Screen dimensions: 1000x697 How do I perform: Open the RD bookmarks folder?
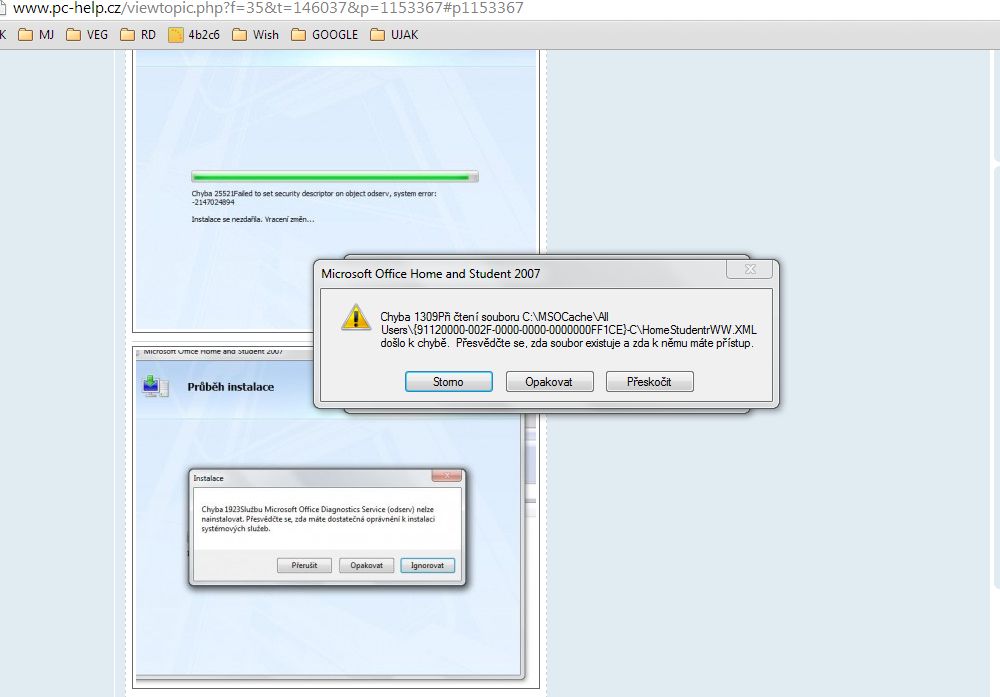coord(138,34)
